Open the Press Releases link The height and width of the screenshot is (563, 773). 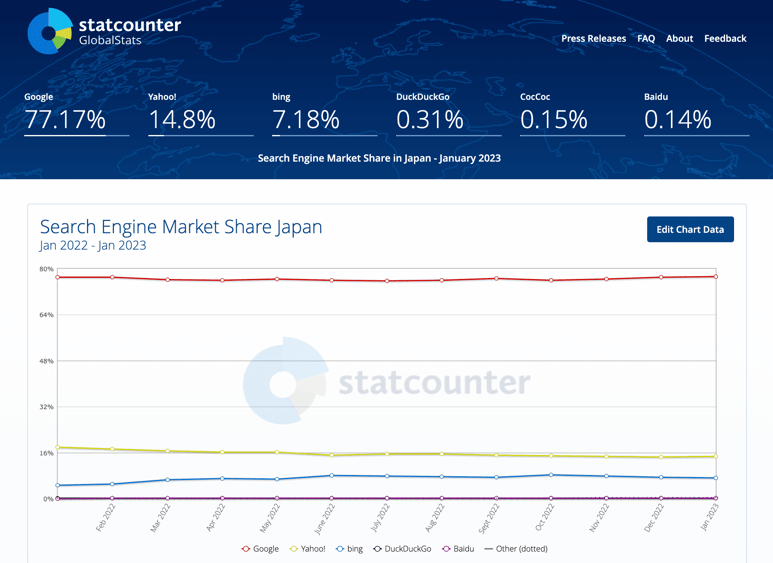(593, 38)
